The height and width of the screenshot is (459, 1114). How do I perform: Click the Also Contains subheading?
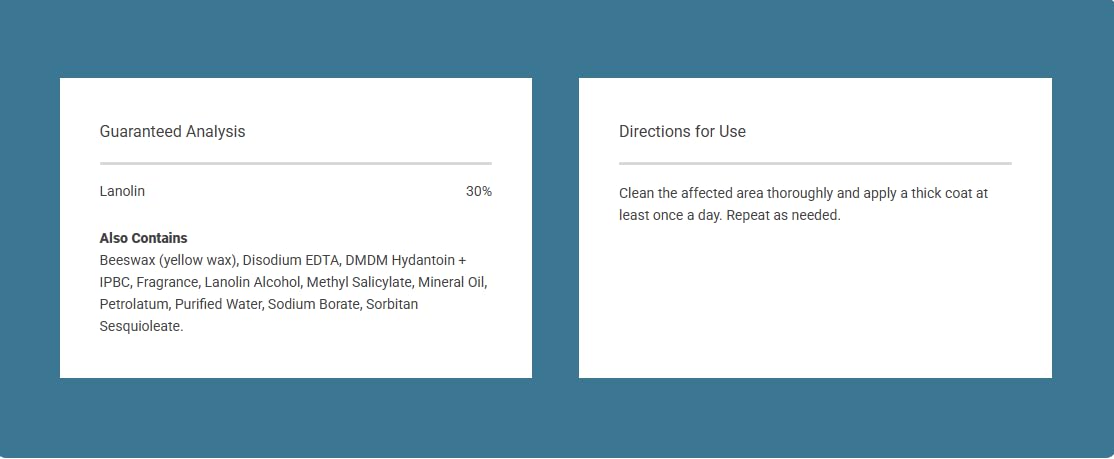(x=143, y=238)
